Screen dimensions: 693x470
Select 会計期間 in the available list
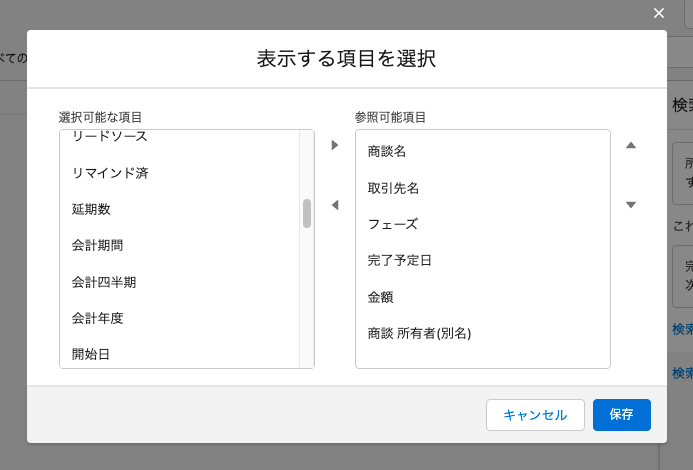[179, 245]
